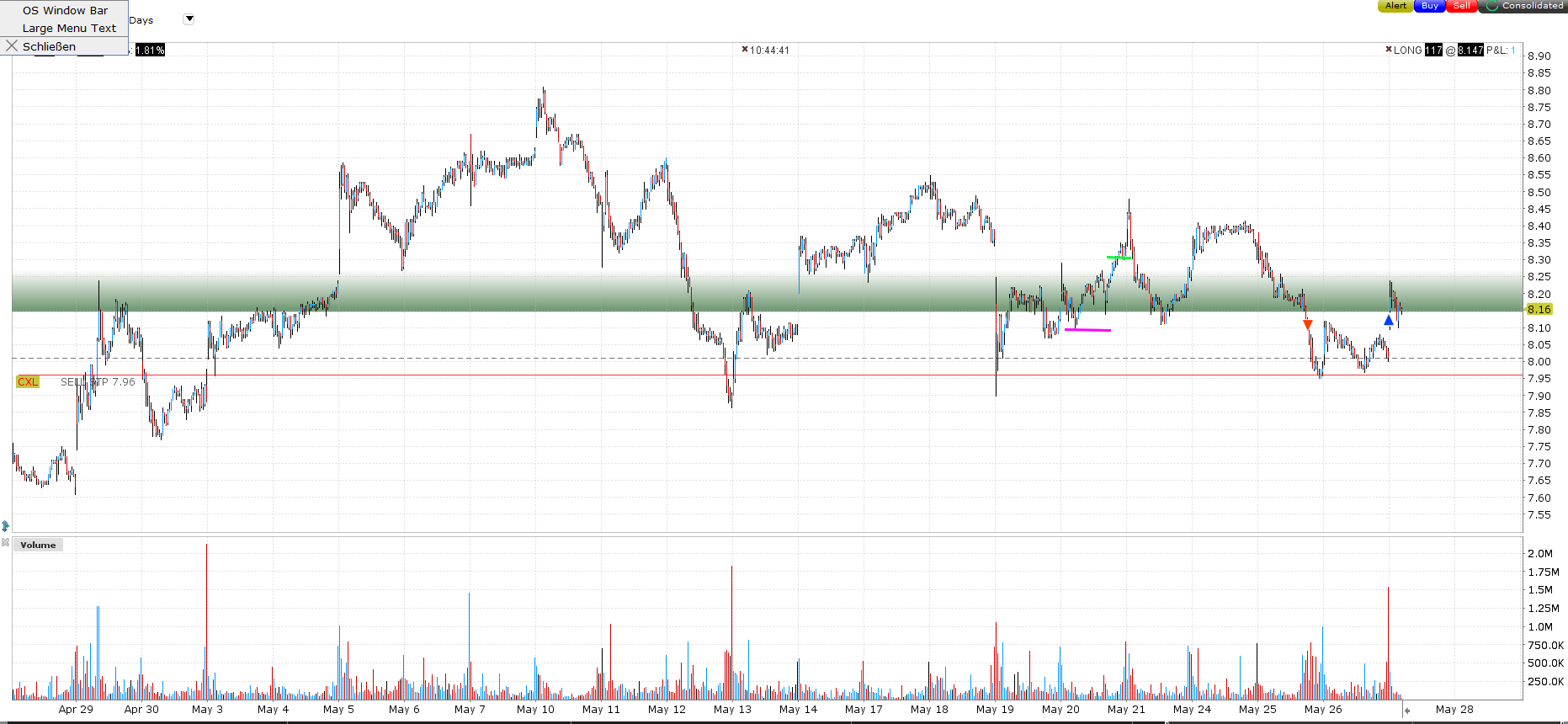This screenshot has height=724, width=1568.
Task: Click the yellow CXL cancel order tag
Action: click(28, 382)
